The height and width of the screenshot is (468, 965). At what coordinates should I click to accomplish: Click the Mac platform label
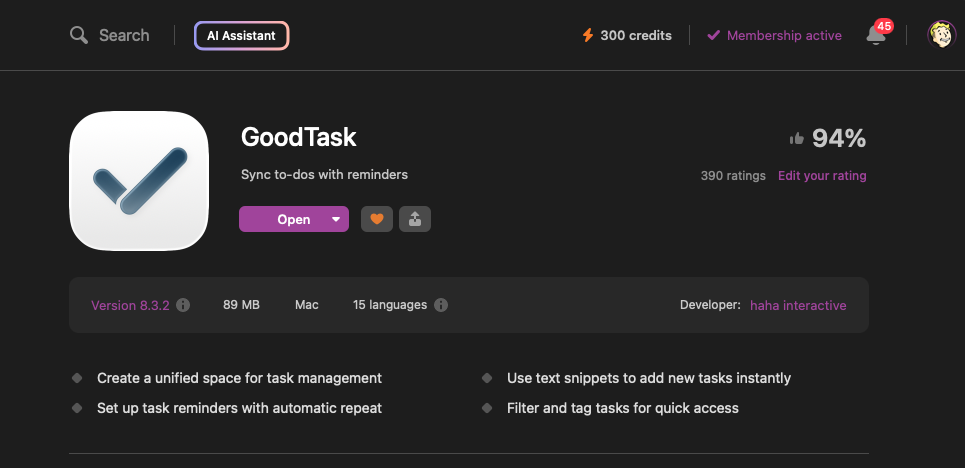pos(306,305)
